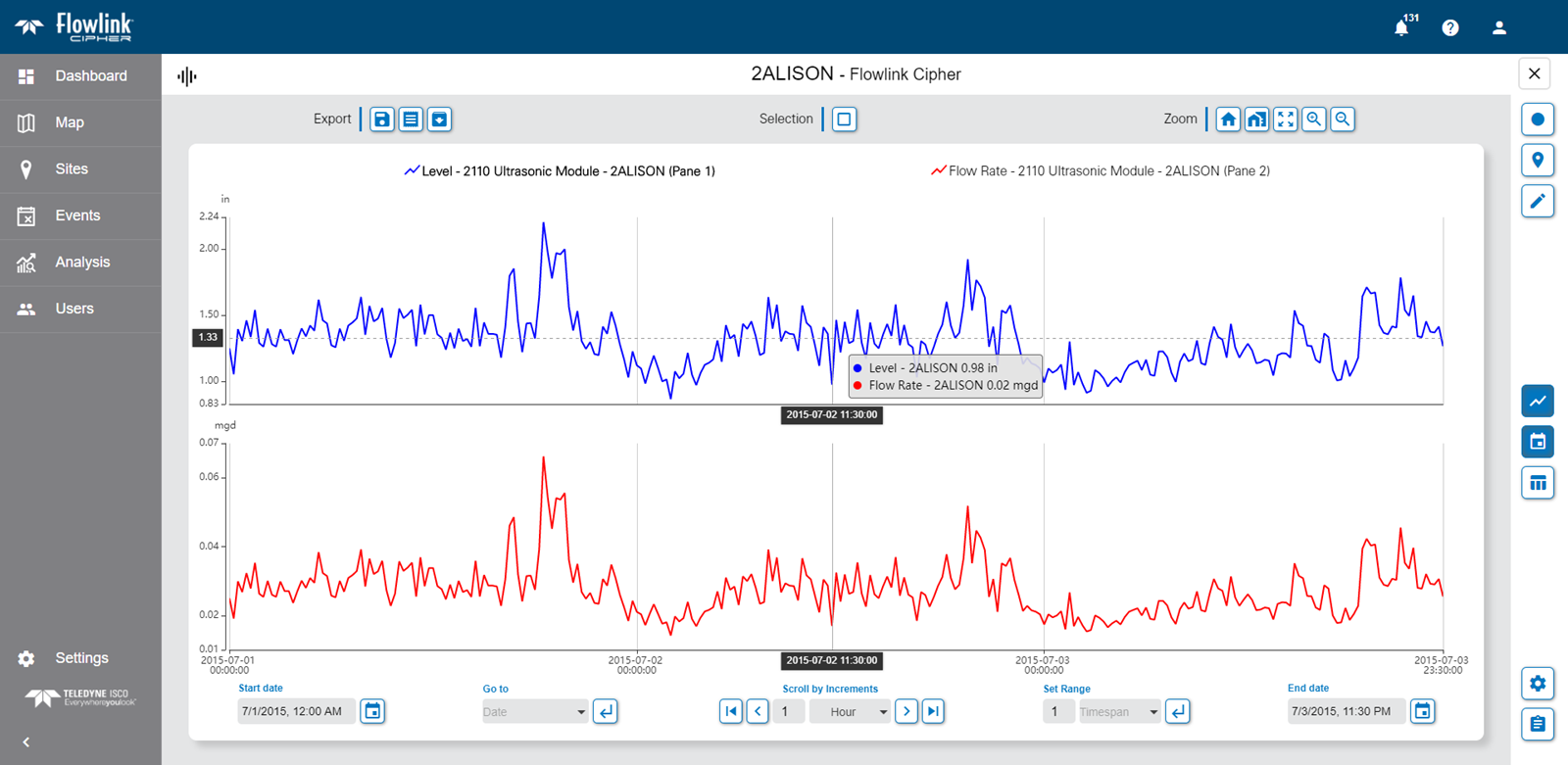Click the End date input field

pos(1345,711)
